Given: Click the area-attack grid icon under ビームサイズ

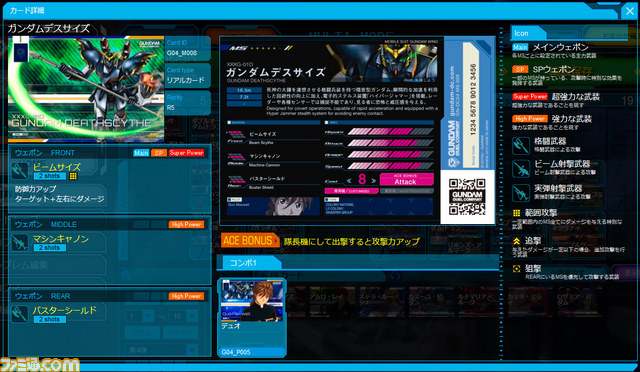Looking at the screenshot, I should (x=73, y=176).
